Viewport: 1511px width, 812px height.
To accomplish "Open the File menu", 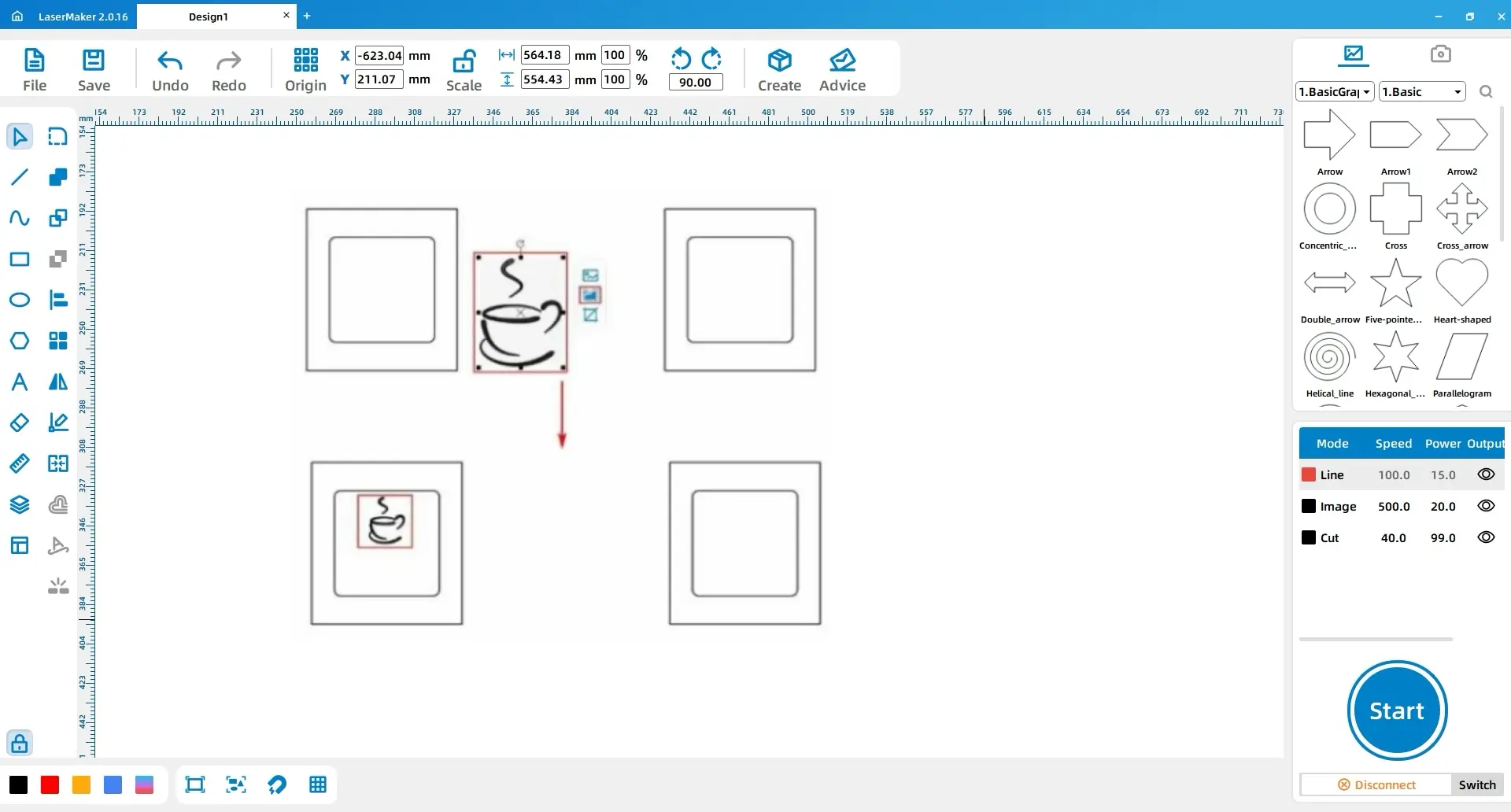I will tap(35, 71).
